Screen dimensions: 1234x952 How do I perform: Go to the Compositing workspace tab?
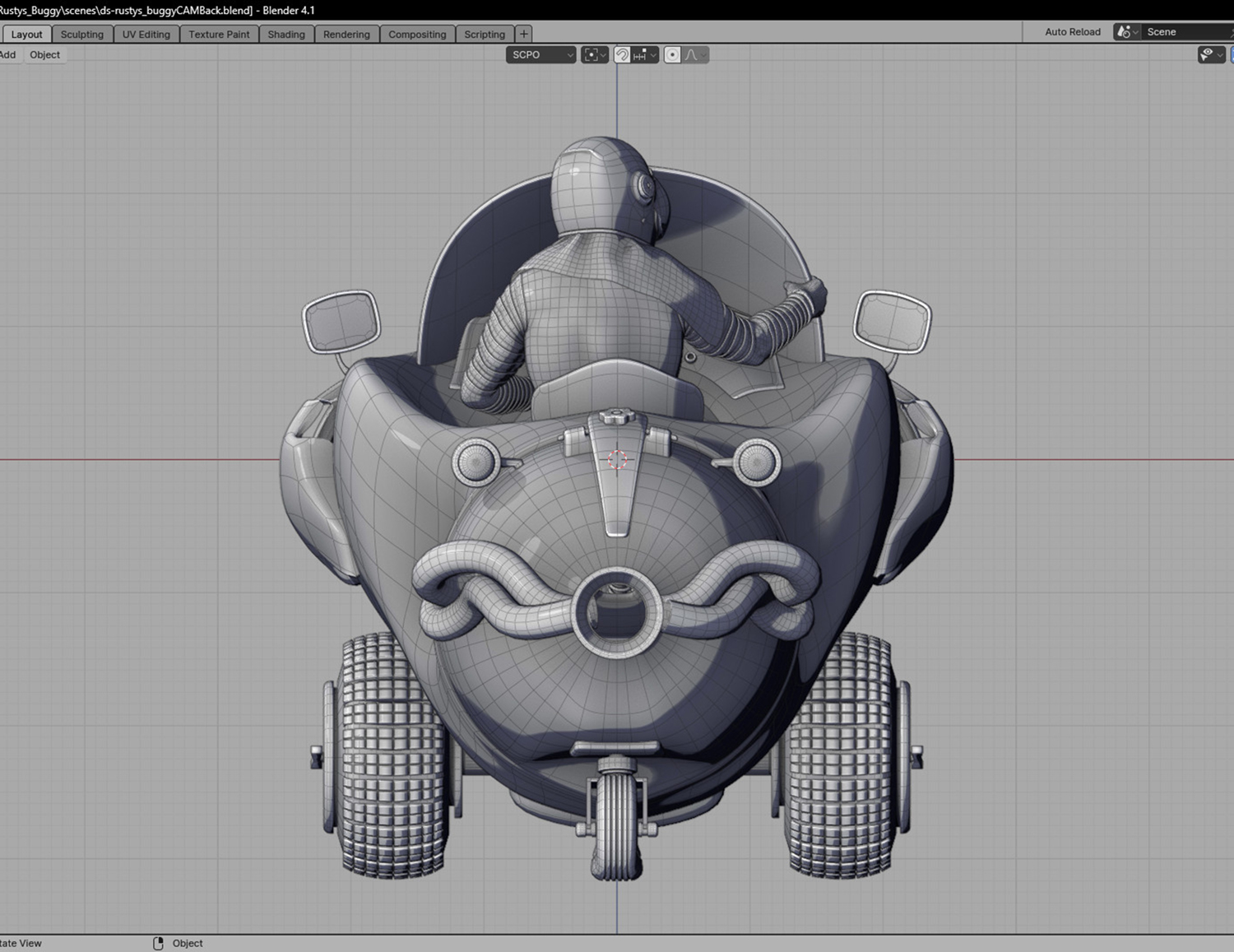pyautogui.click(x=417, y=35)
